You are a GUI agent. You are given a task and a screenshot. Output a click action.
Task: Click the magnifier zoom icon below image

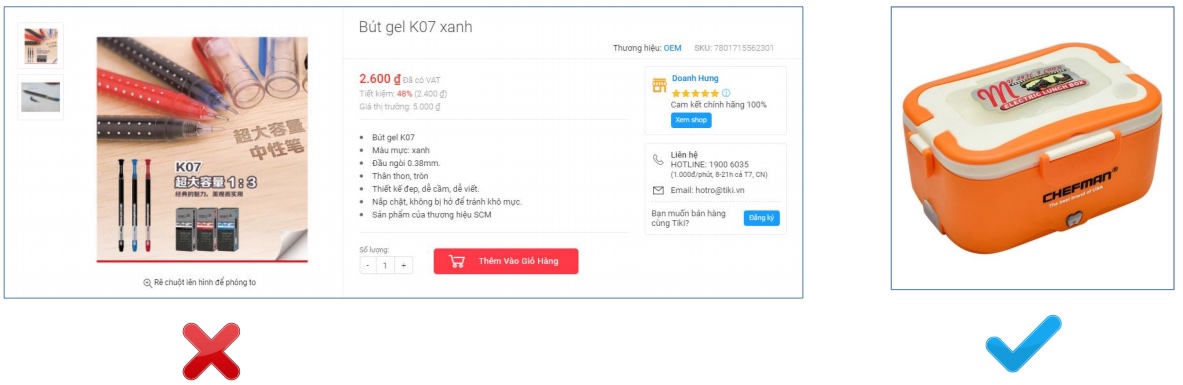148,282
